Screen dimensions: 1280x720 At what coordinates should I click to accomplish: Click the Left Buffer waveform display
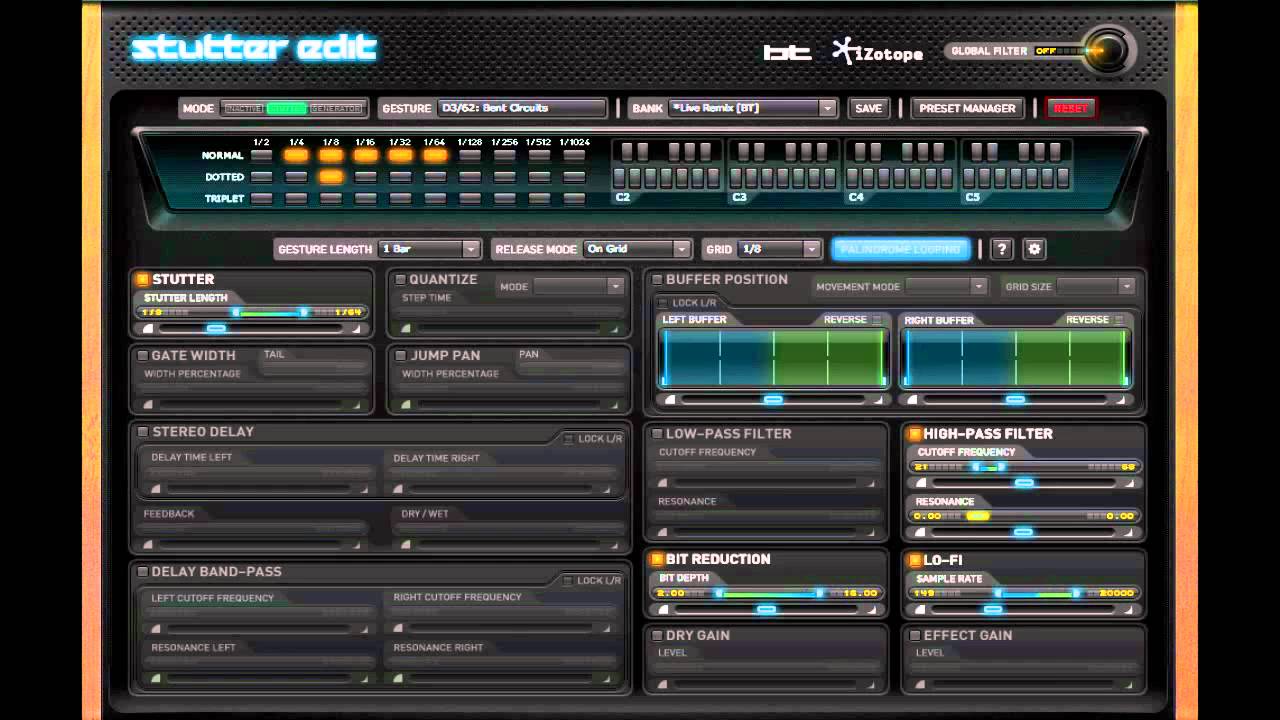click(773, 357)
